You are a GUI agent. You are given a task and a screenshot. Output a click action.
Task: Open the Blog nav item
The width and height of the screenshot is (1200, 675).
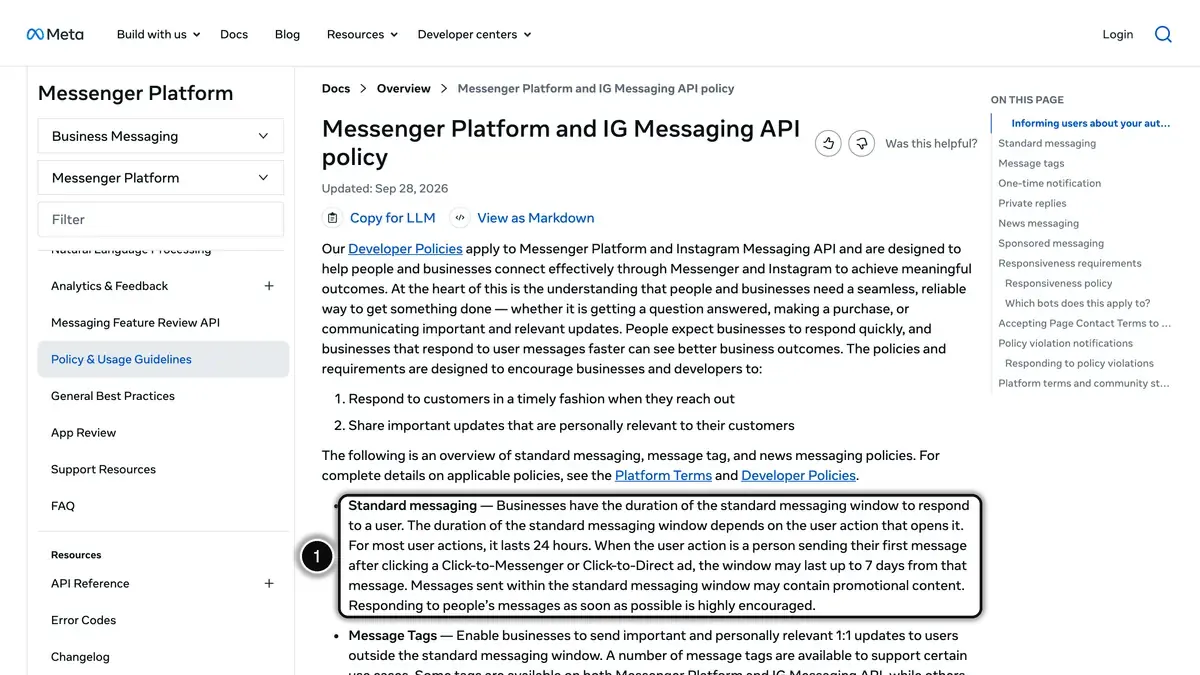[x=287, y=34]
